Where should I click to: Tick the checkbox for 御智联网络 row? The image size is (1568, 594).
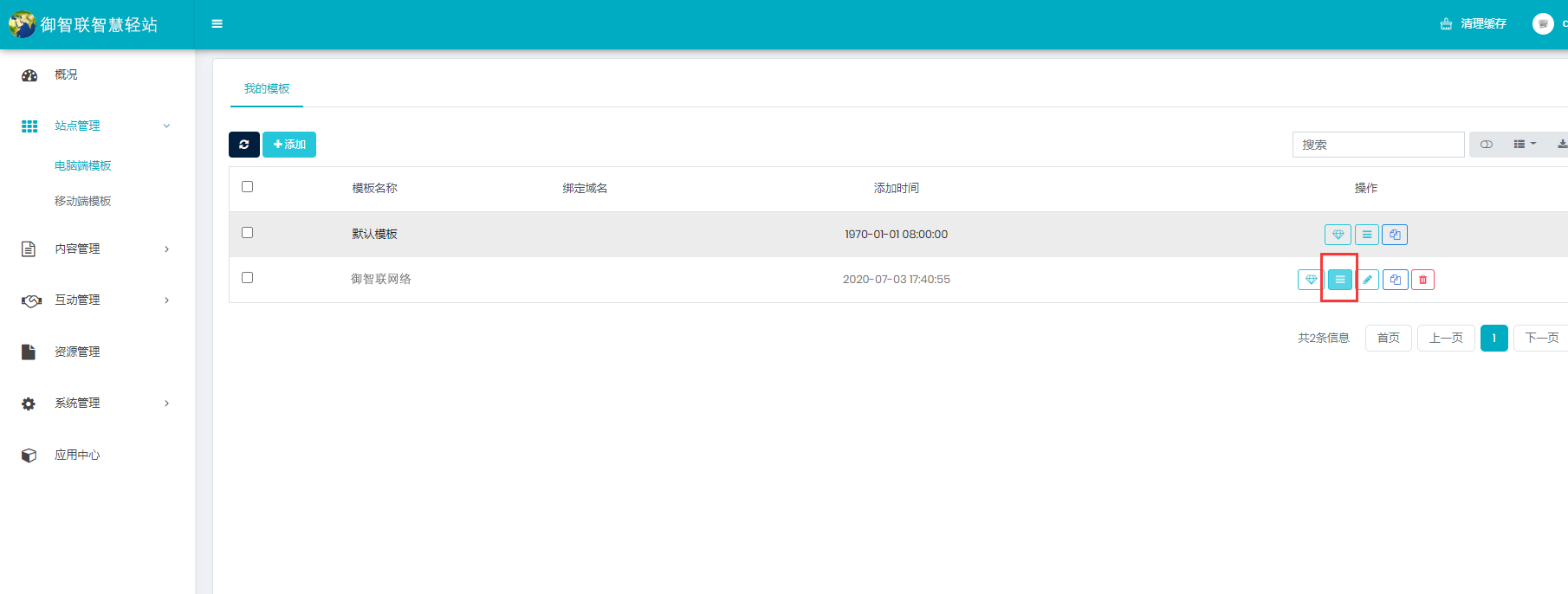248,278
